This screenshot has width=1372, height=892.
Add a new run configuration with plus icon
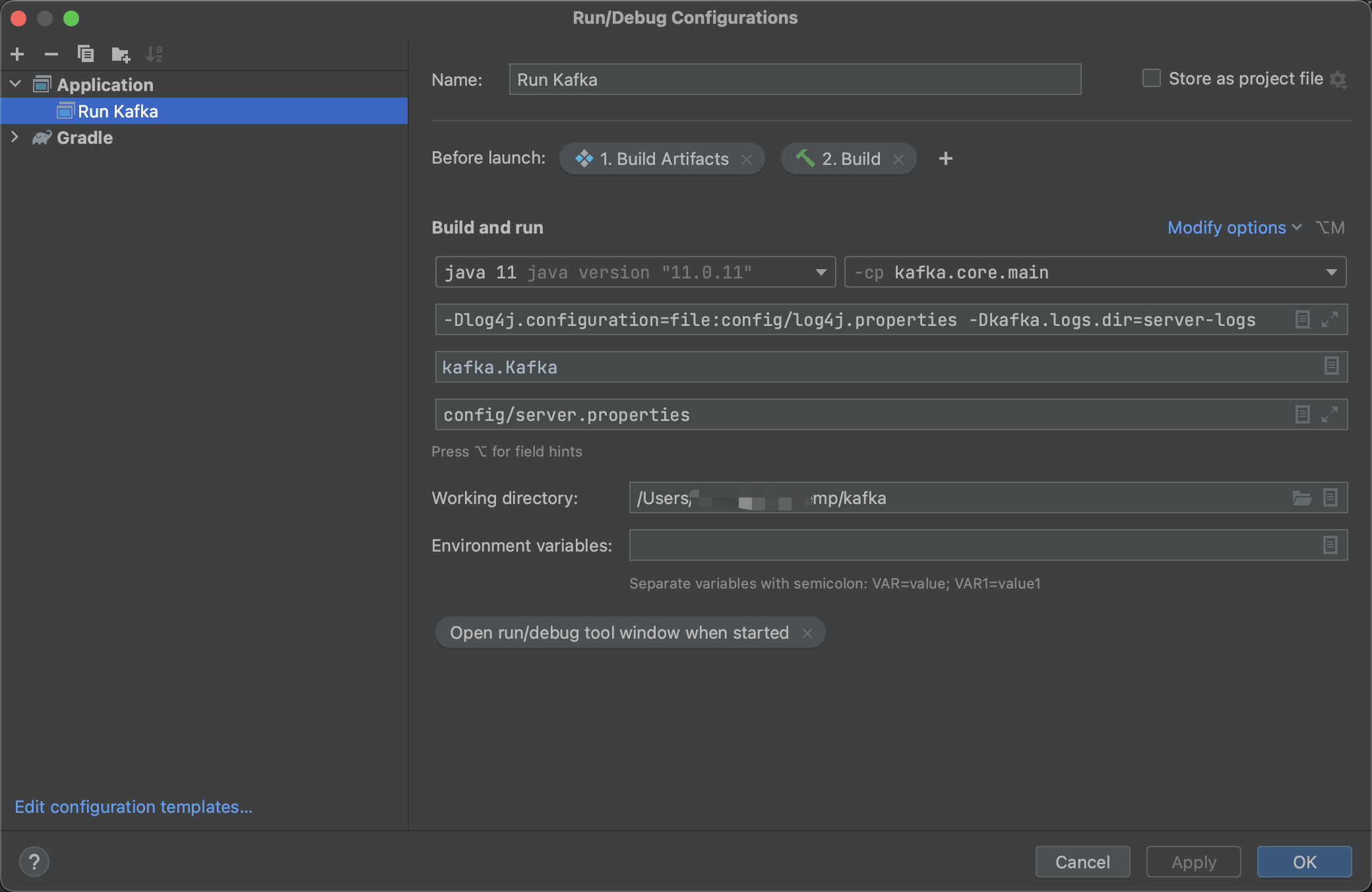pyautogui.click(x=17, y=54)
